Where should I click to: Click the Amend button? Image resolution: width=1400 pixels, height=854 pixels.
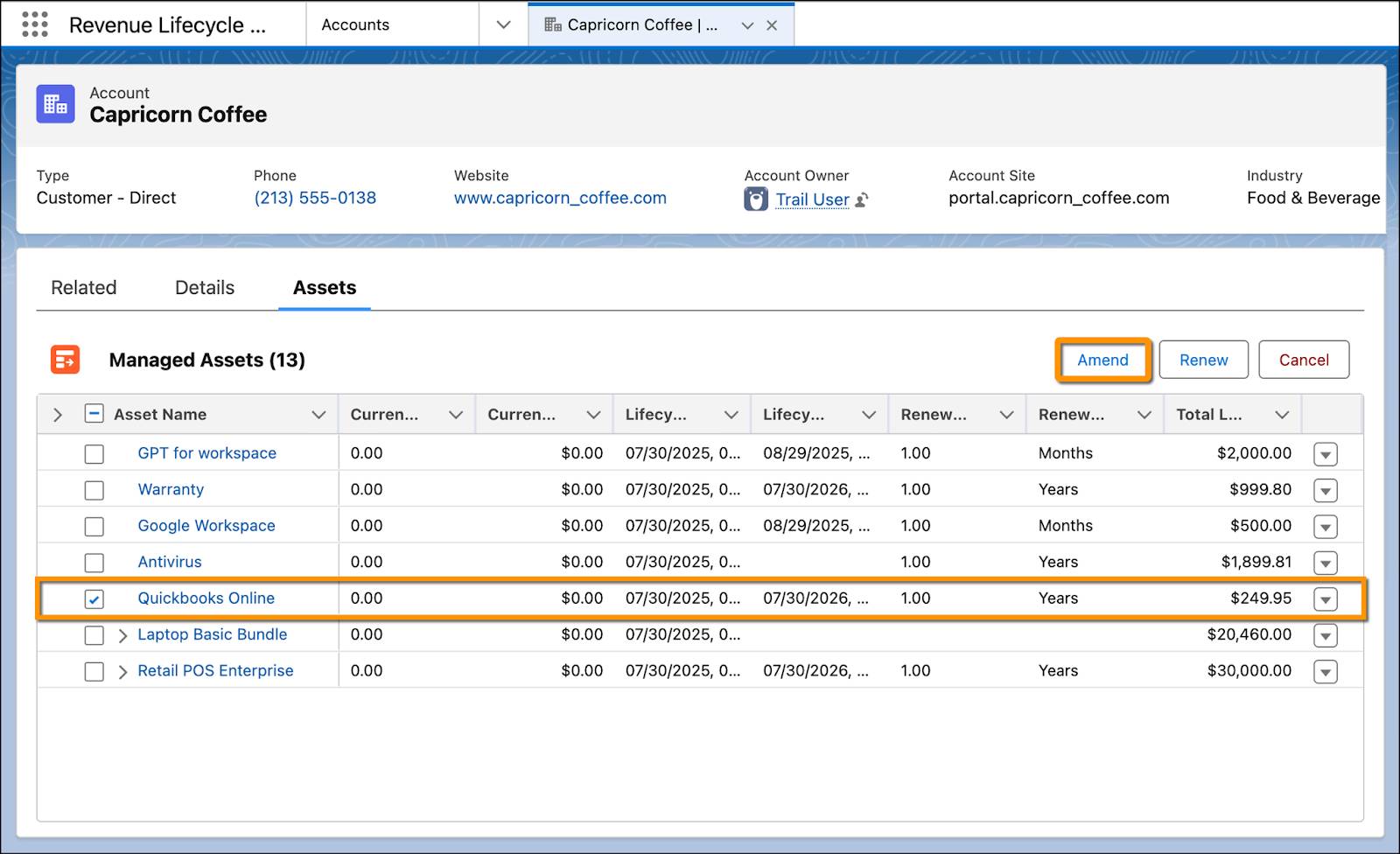pyautogui.click(x=1102, y=360)
